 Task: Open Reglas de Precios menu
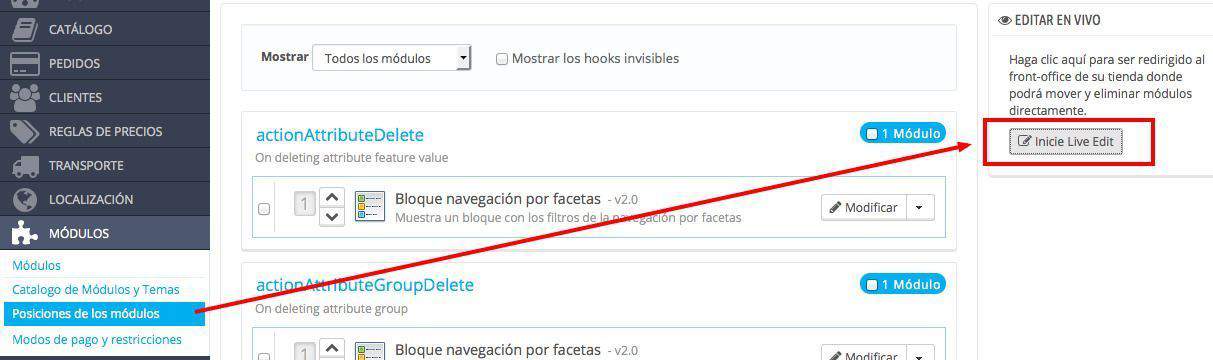click(104, 131)
